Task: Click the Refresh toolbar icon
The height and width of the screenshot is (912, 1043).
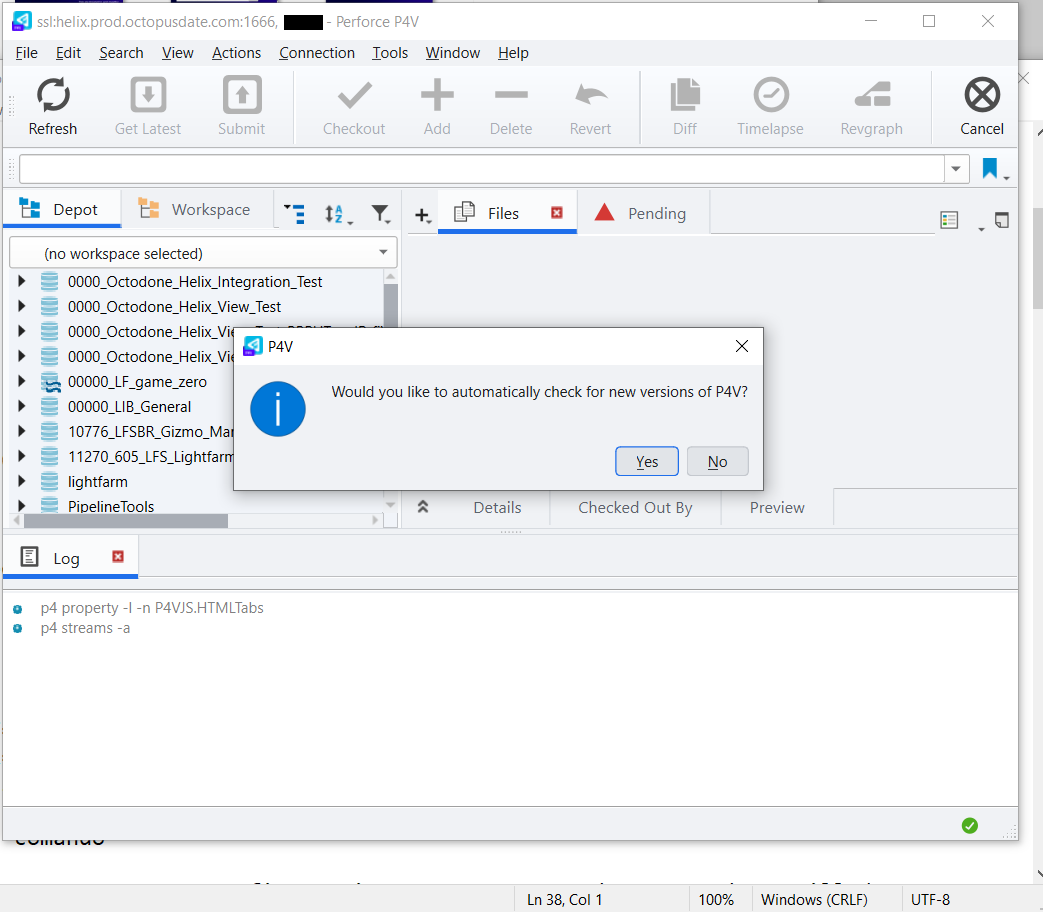Action: 53,95
